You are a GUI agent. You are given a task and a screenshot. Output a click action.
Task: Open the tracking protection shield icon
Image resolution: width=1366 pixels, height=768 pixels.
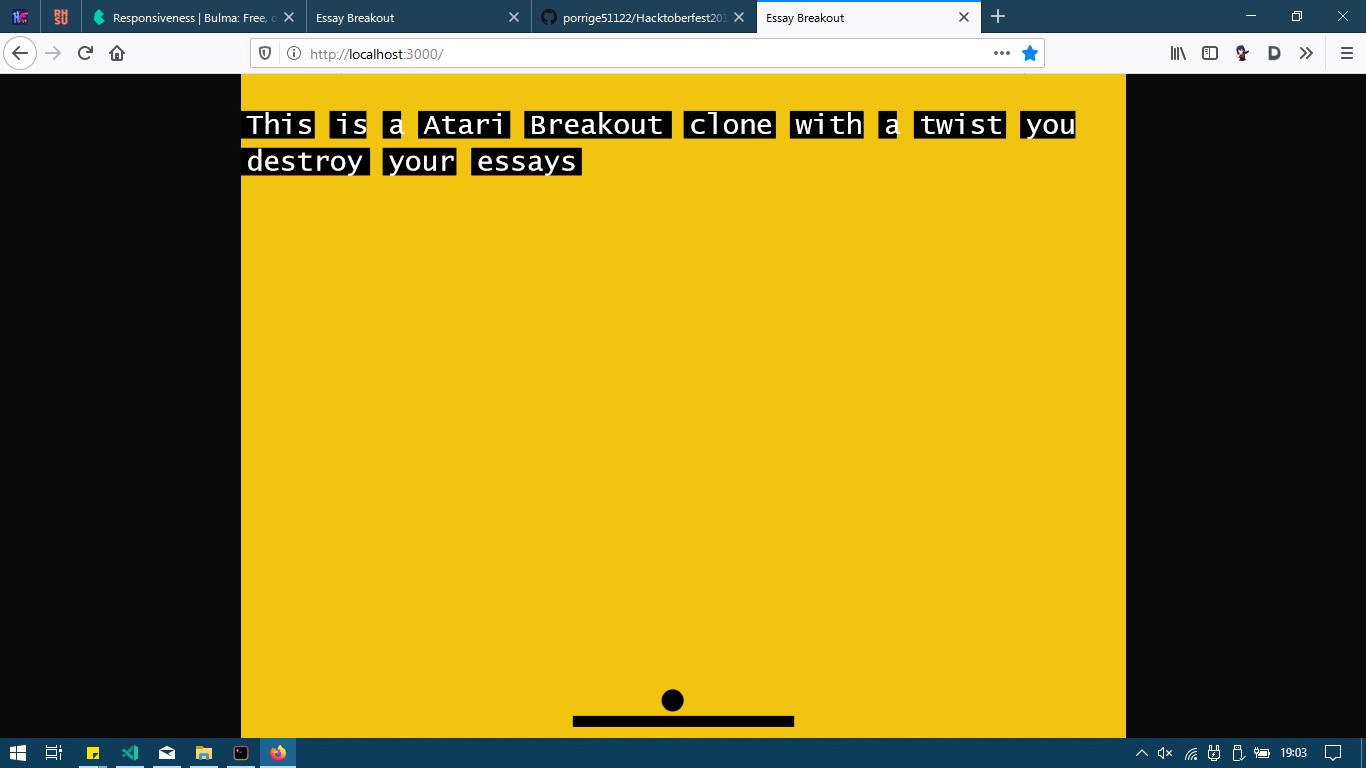tap(265, 53)
